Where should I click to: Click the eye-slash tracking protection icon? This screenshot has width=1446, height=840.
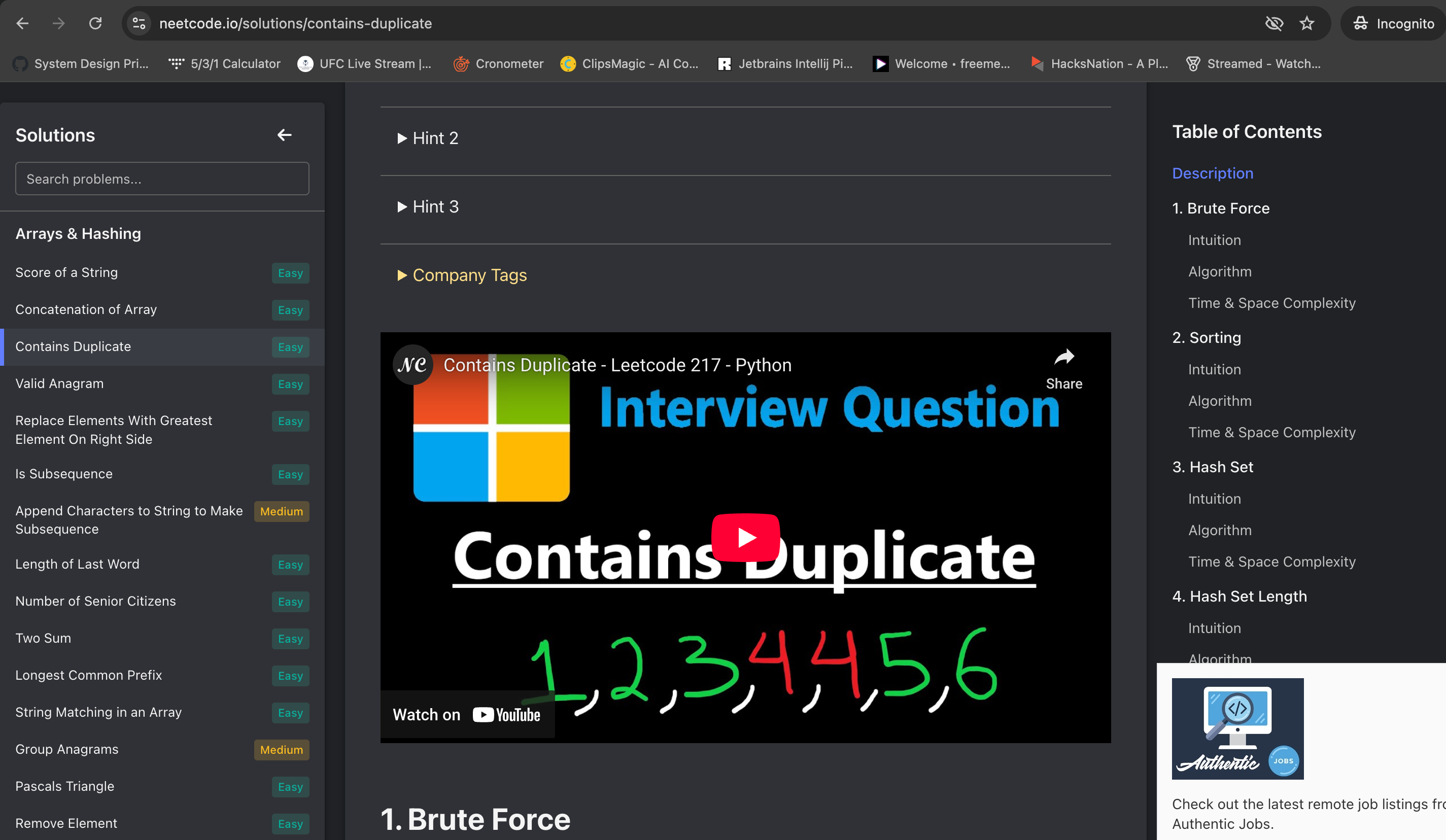click(1274, 23)
